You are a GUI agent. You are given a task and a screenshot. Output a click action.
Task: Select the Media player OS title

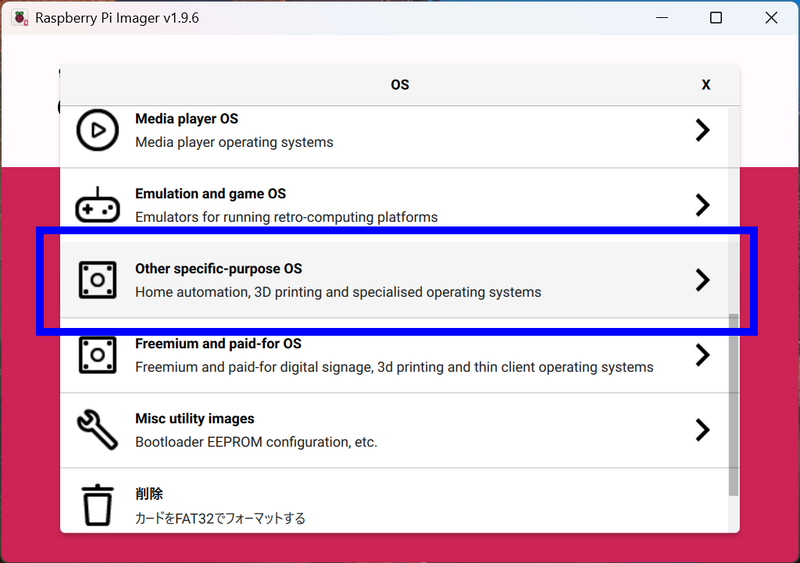[187, 119]
